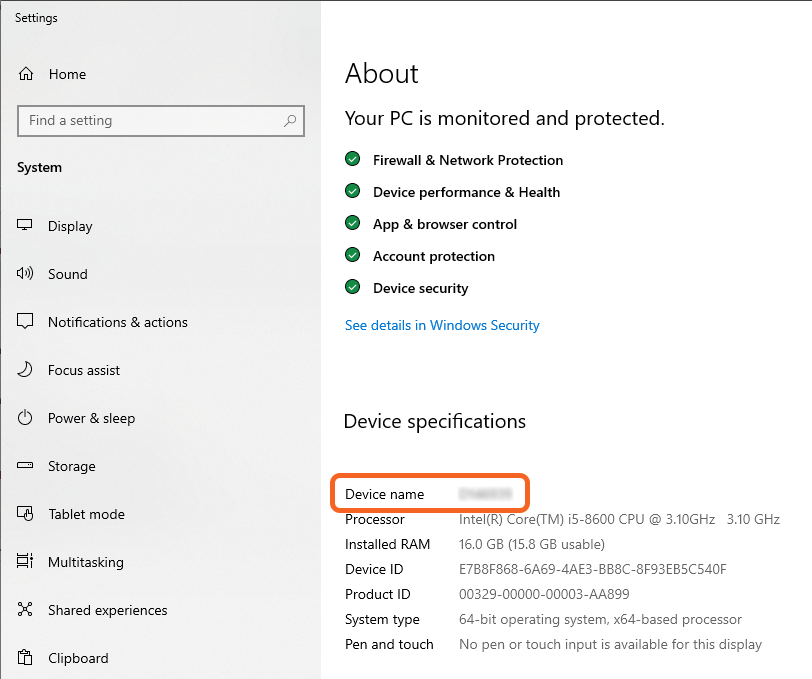
Task: Click the Device ID value text
Action: [x=592, y=569]
